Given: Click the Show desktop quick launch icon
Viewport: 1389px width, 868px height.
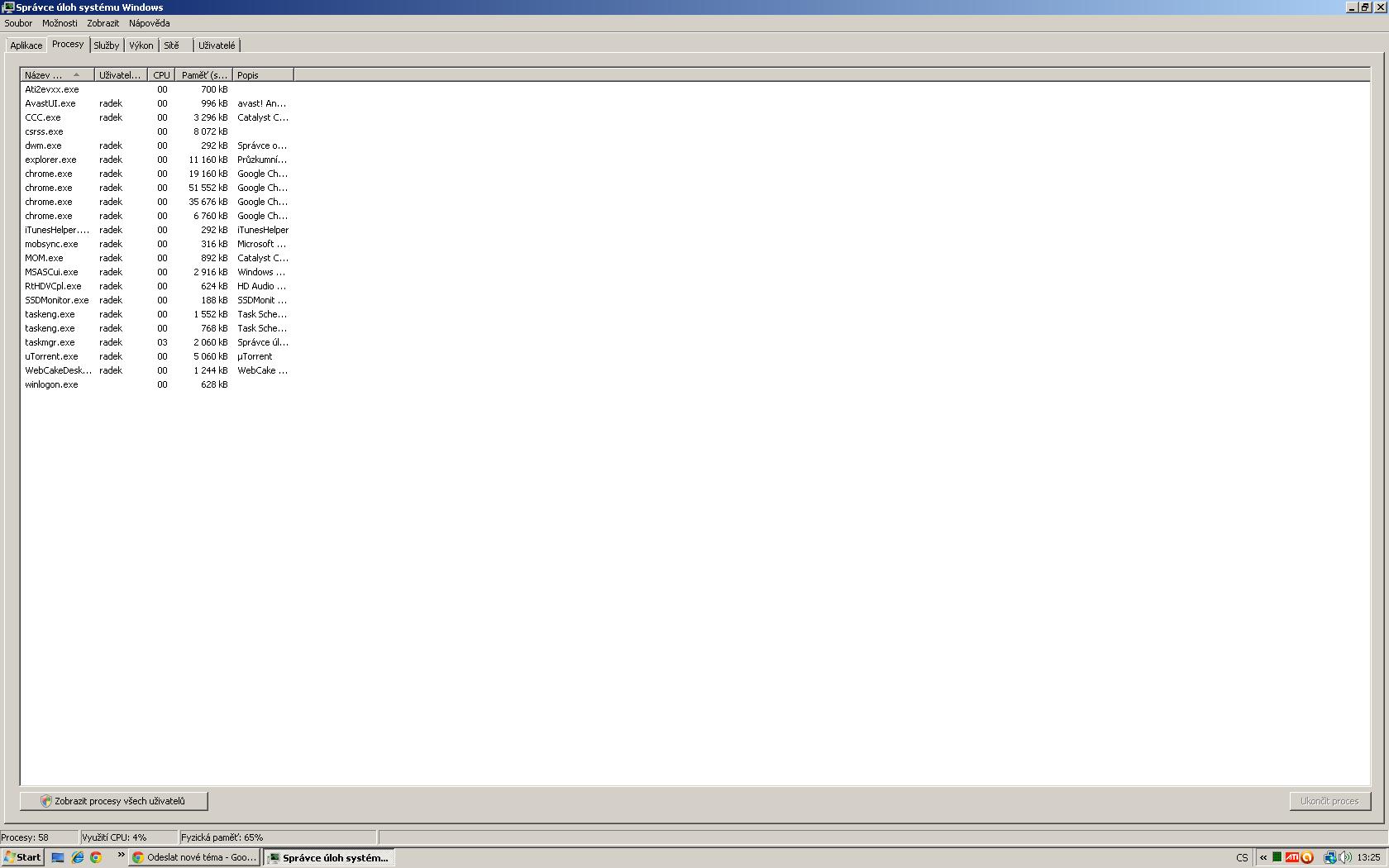Looking at the screenshot, I should point(58,857).
